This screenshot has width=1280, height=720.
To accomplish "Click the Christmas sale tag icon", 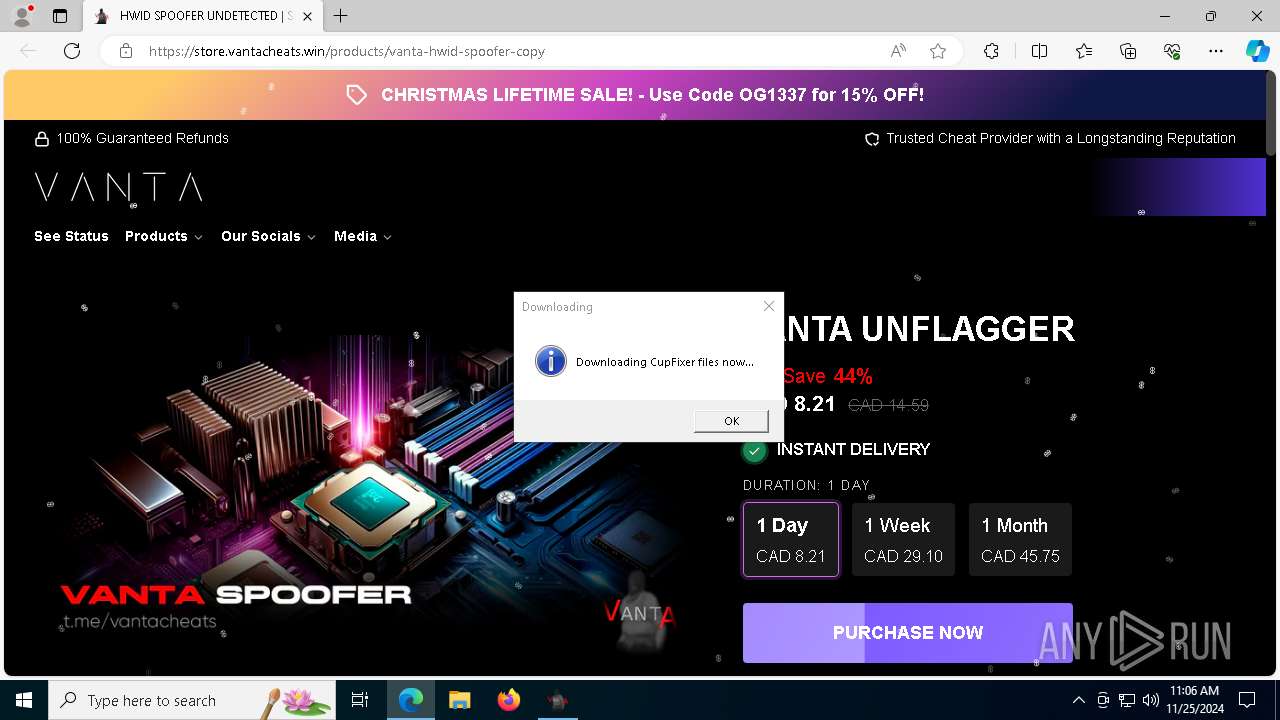I will 357,95.
